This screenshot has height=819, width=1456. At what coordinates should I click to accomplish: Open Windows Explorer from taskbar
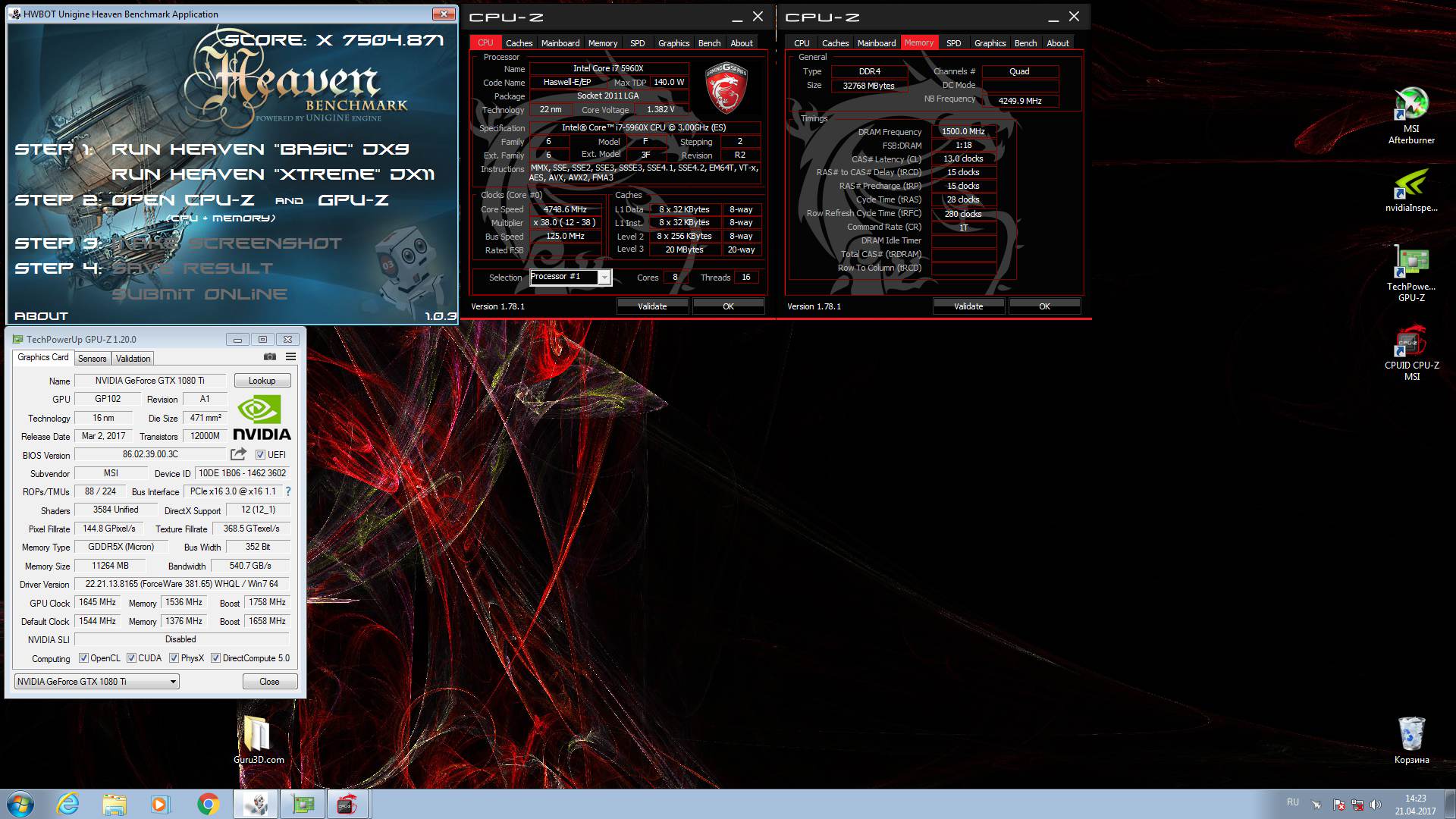[x=114, y=804]
